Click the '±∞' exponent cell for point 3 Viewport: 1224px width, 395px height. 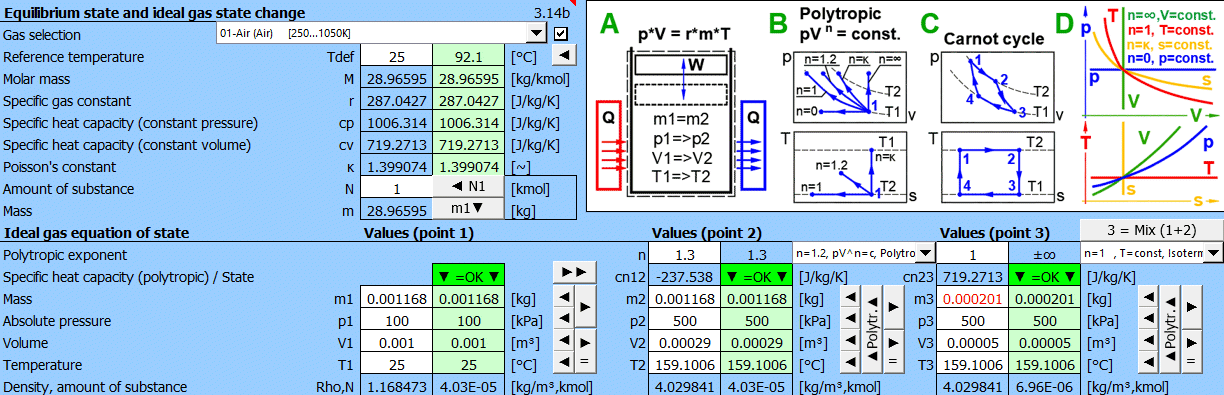[x=1044, y=254]
